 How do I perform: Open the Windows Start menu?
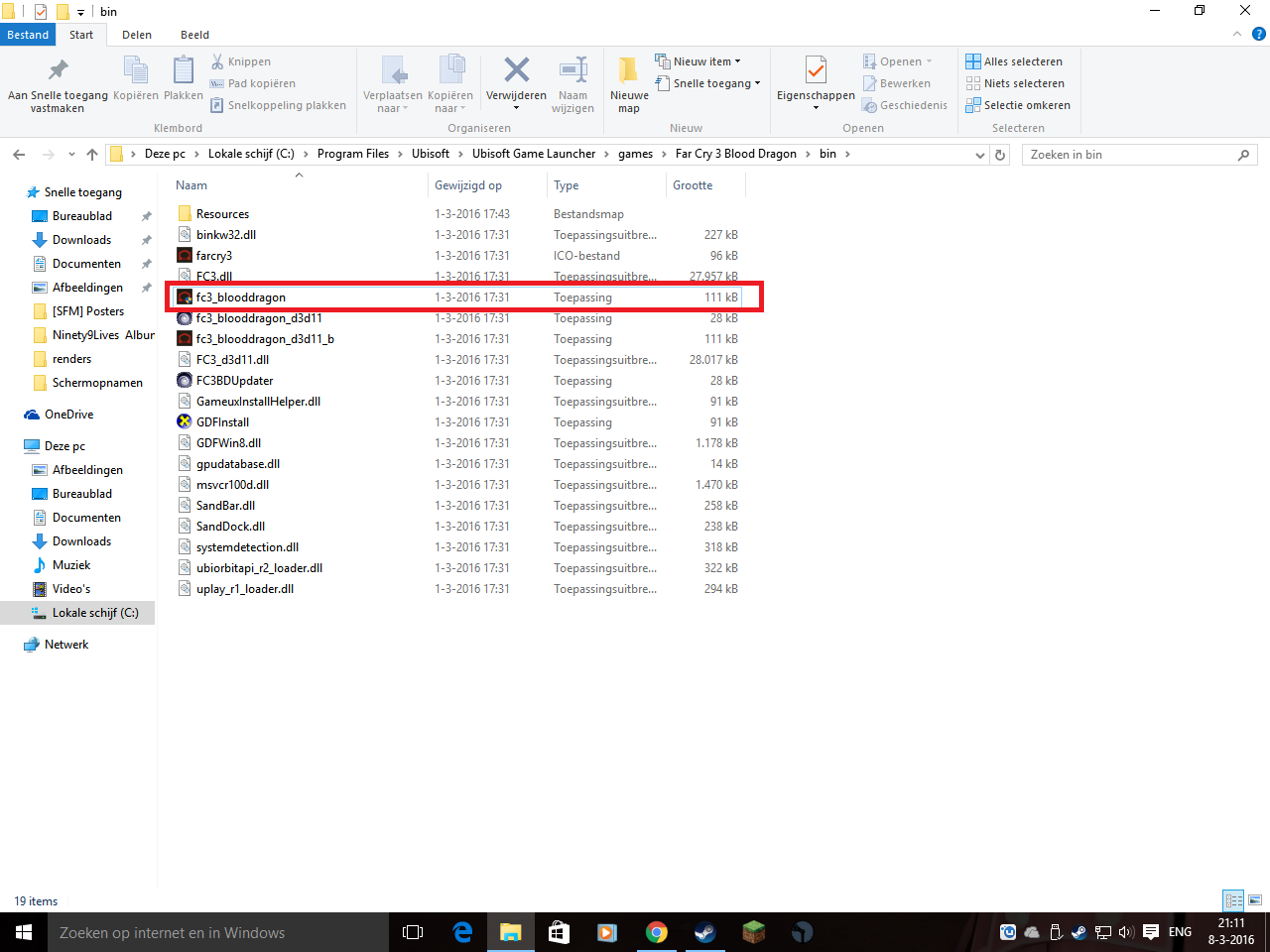(x=24, y=932)
